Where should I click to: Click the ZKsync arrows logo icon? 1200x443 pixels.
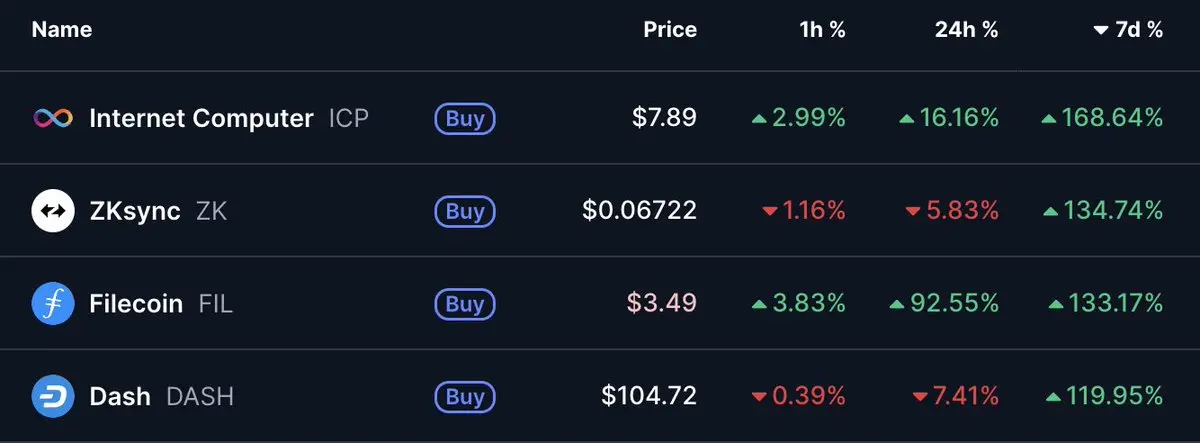point(52,211)
